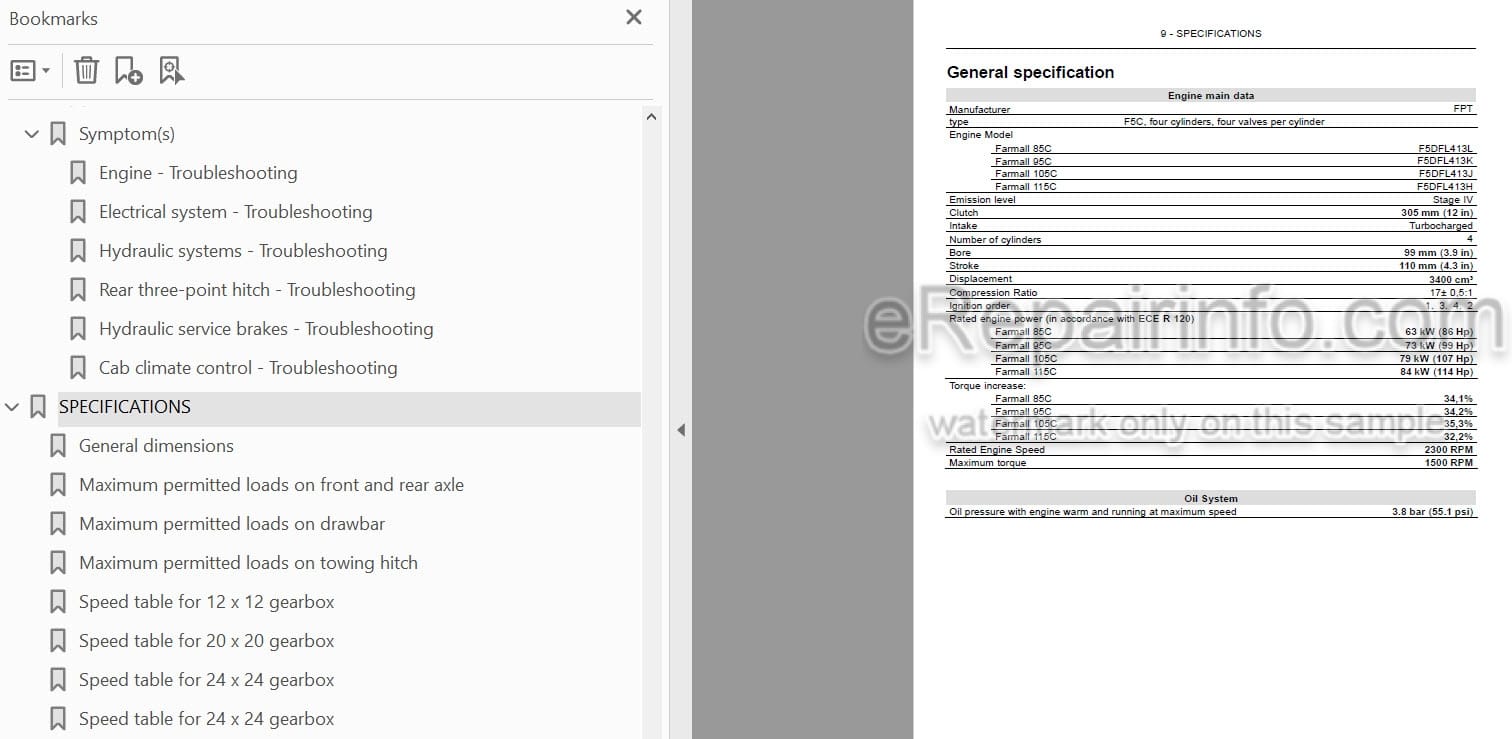The height and width of the screenshot is (739, 1512).
Task: Click bookmark icon beside 20 x 20 gearbox
Action: 58,641
